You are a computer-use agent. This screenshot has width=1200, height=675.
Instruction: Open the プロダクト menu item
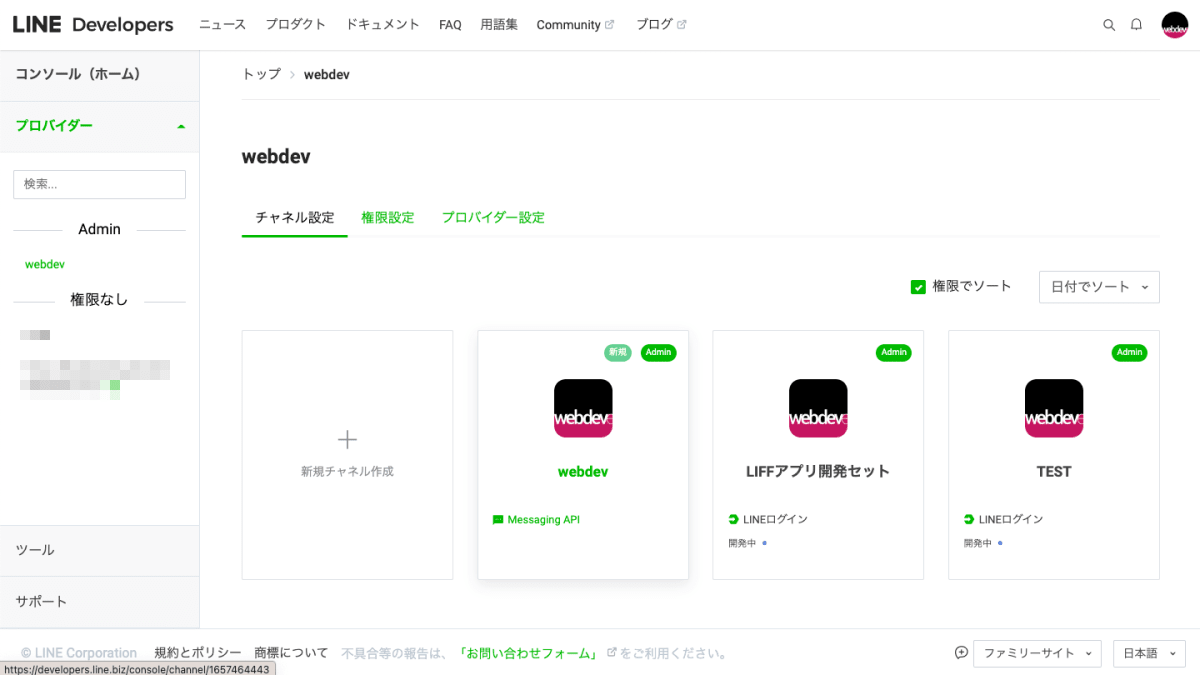(296, 25)
